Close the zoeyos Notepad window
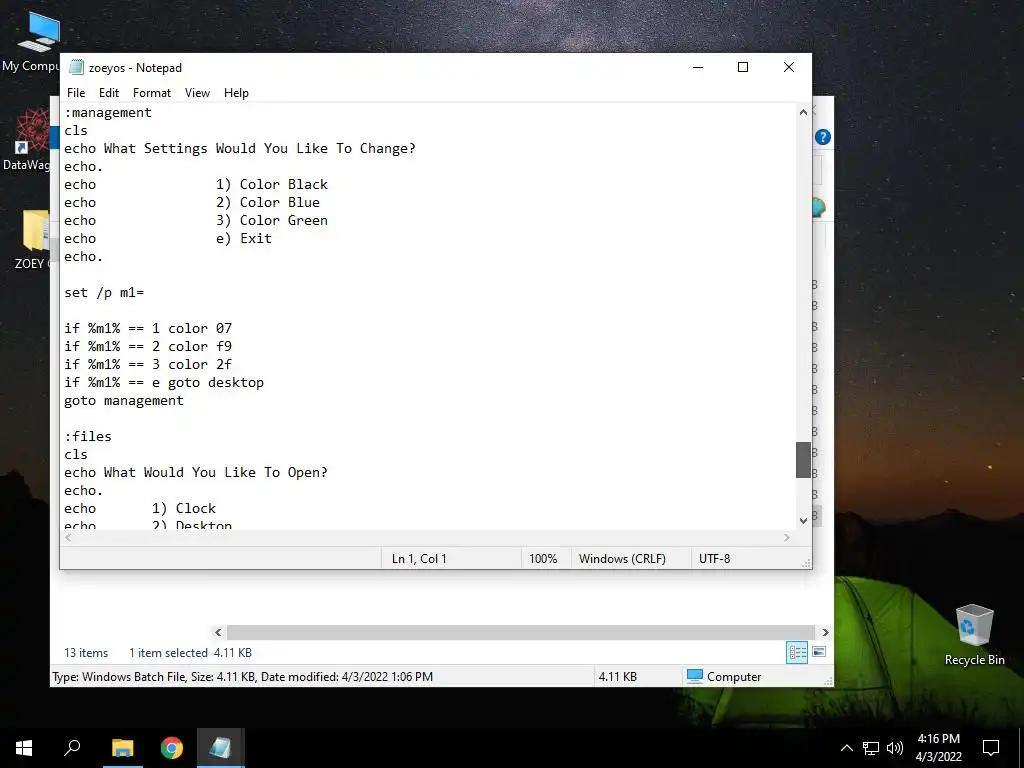This screenshot has width=1024, height=768. tap(788, 67)
